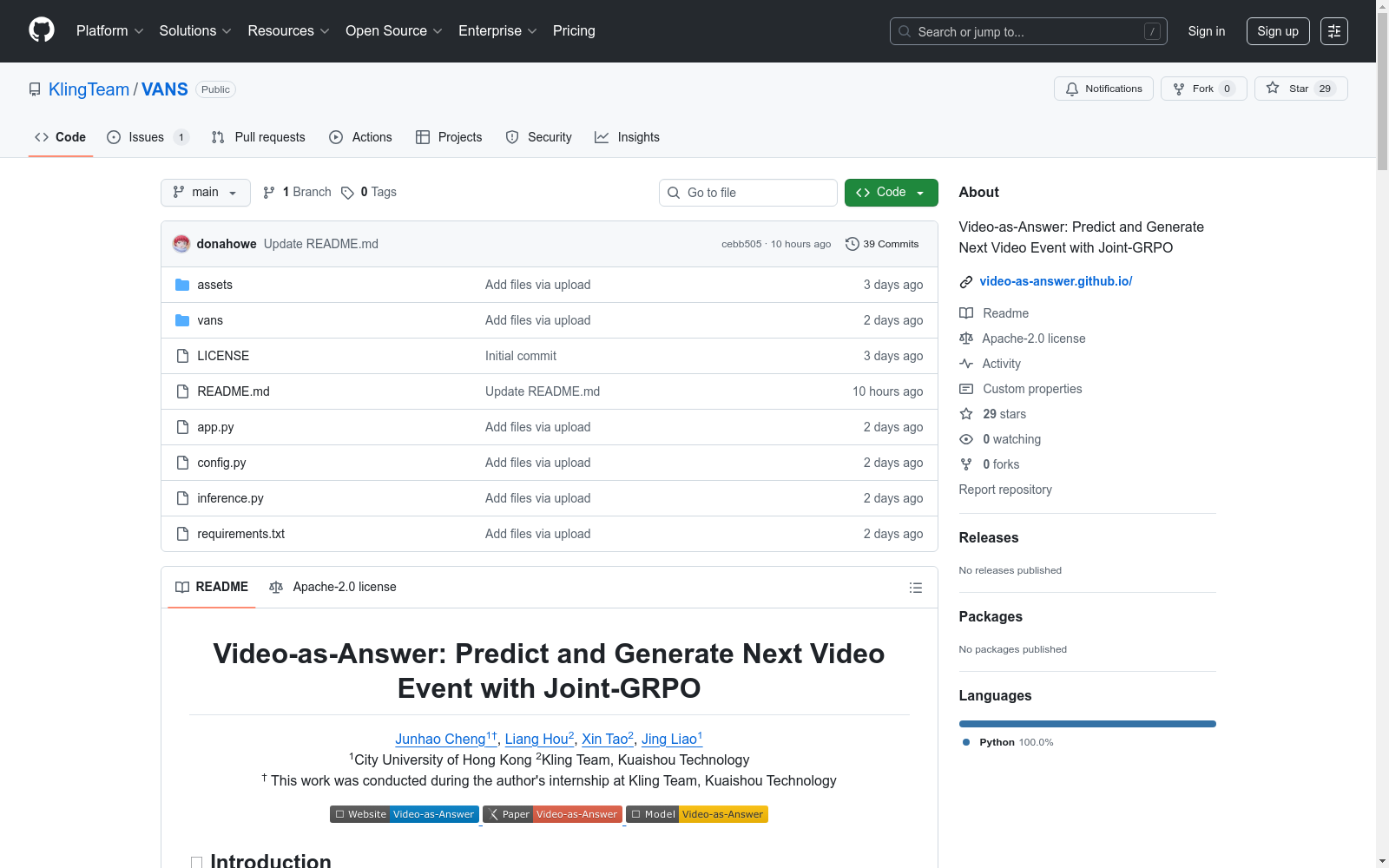1389x868 pixels.
Task: Click Report repository link
Action: (x=1005, y=490)
